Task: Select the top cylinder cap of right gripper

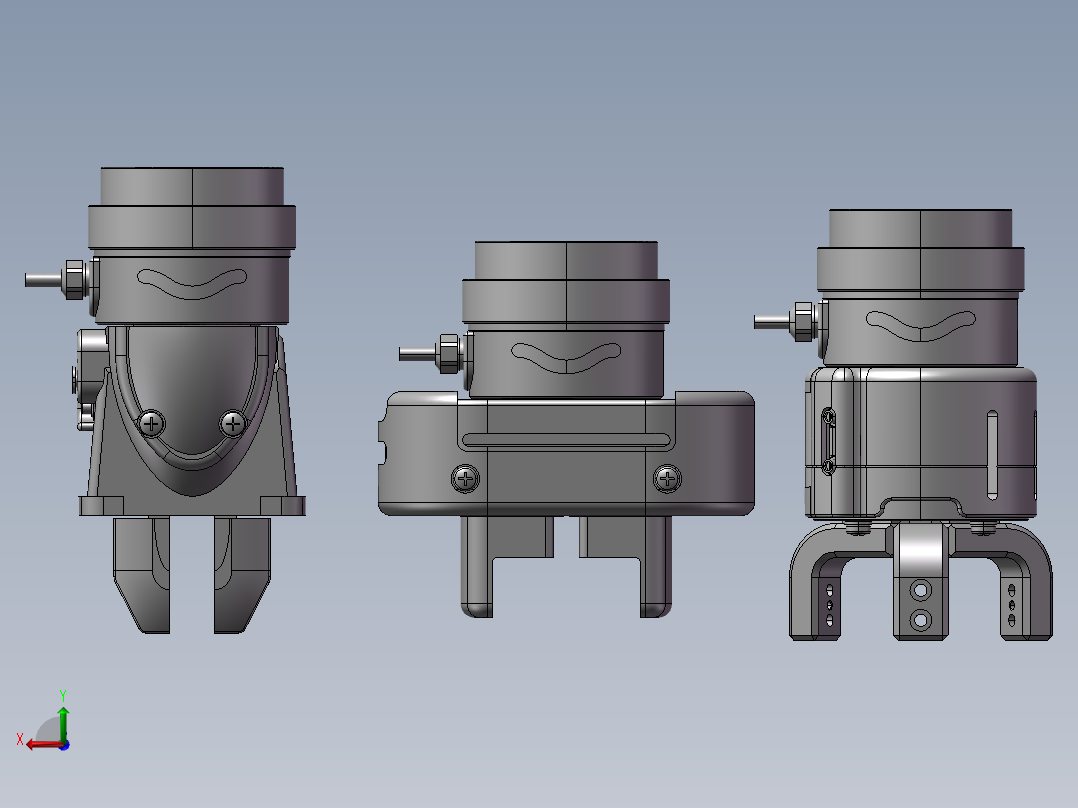Action: tap(921, 228)
